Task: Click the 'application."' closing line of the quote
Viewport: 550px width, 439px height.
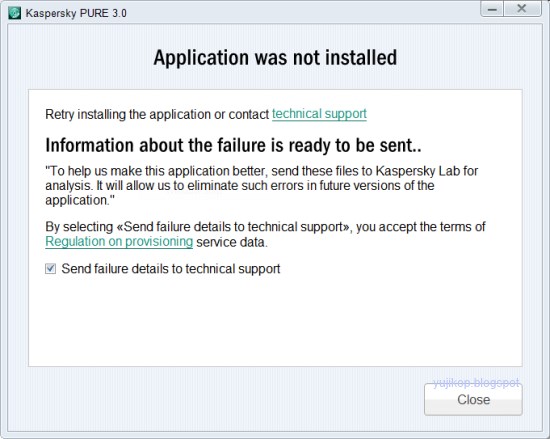Action: pos(80,201)
